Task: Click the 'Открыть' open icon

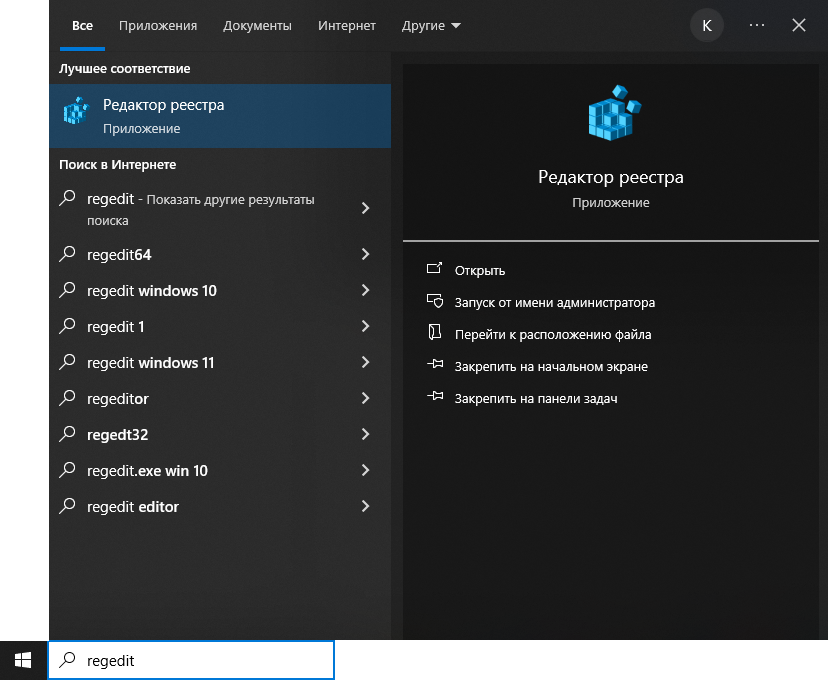Action: pos(434,270)
